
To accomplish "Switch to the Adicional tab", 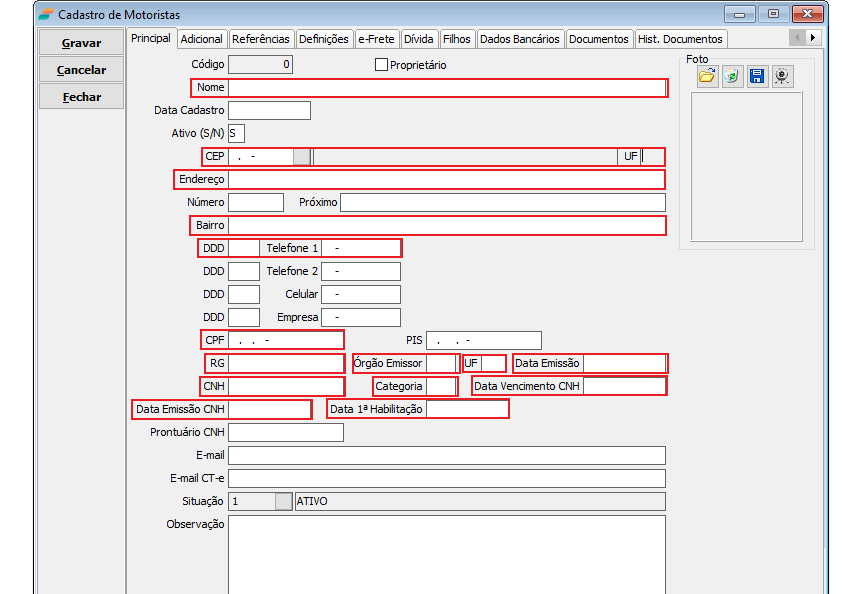I will click(201, 39).
